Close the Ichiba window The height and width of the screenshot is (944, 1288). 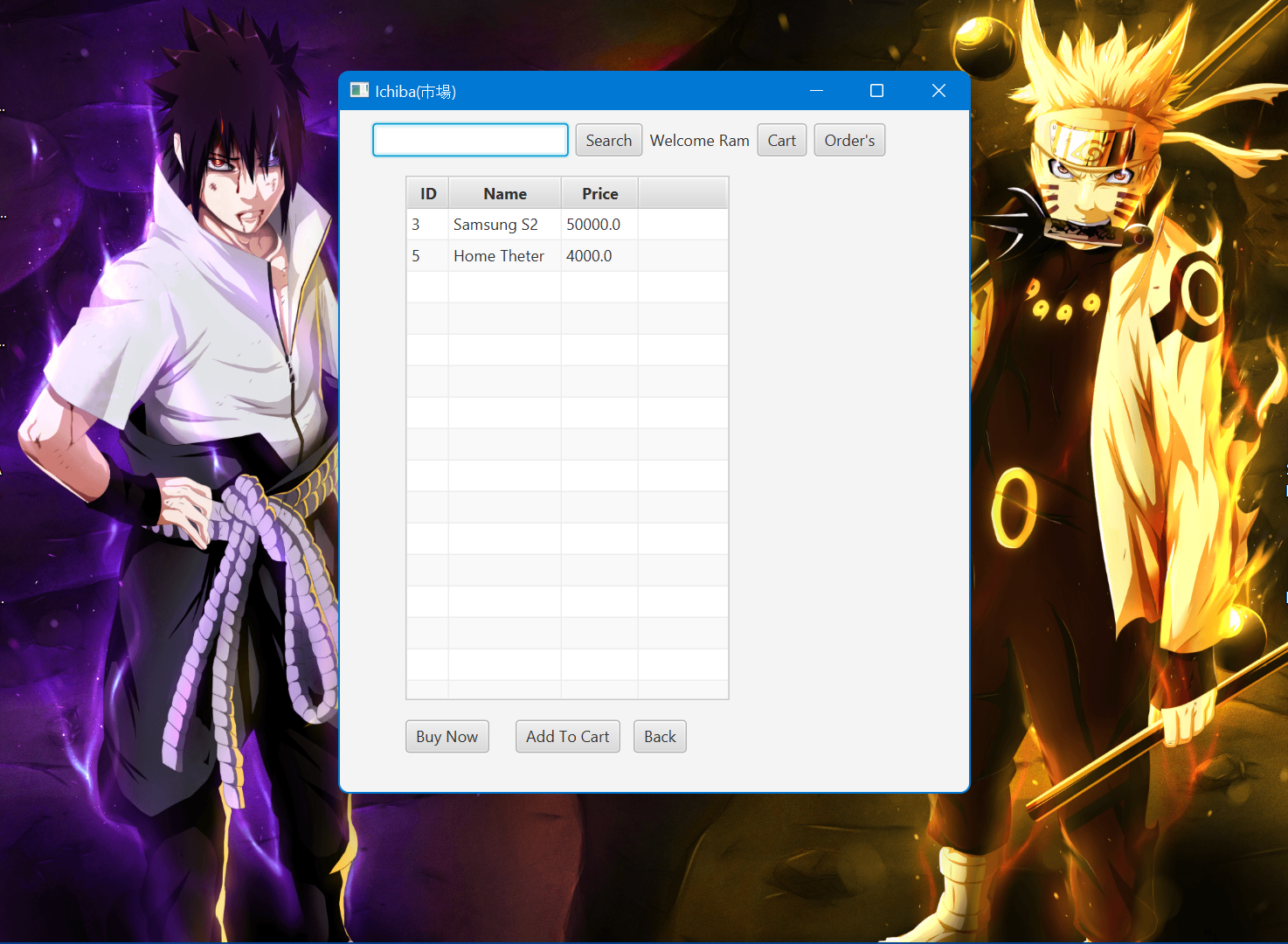[x=939, y=90]
